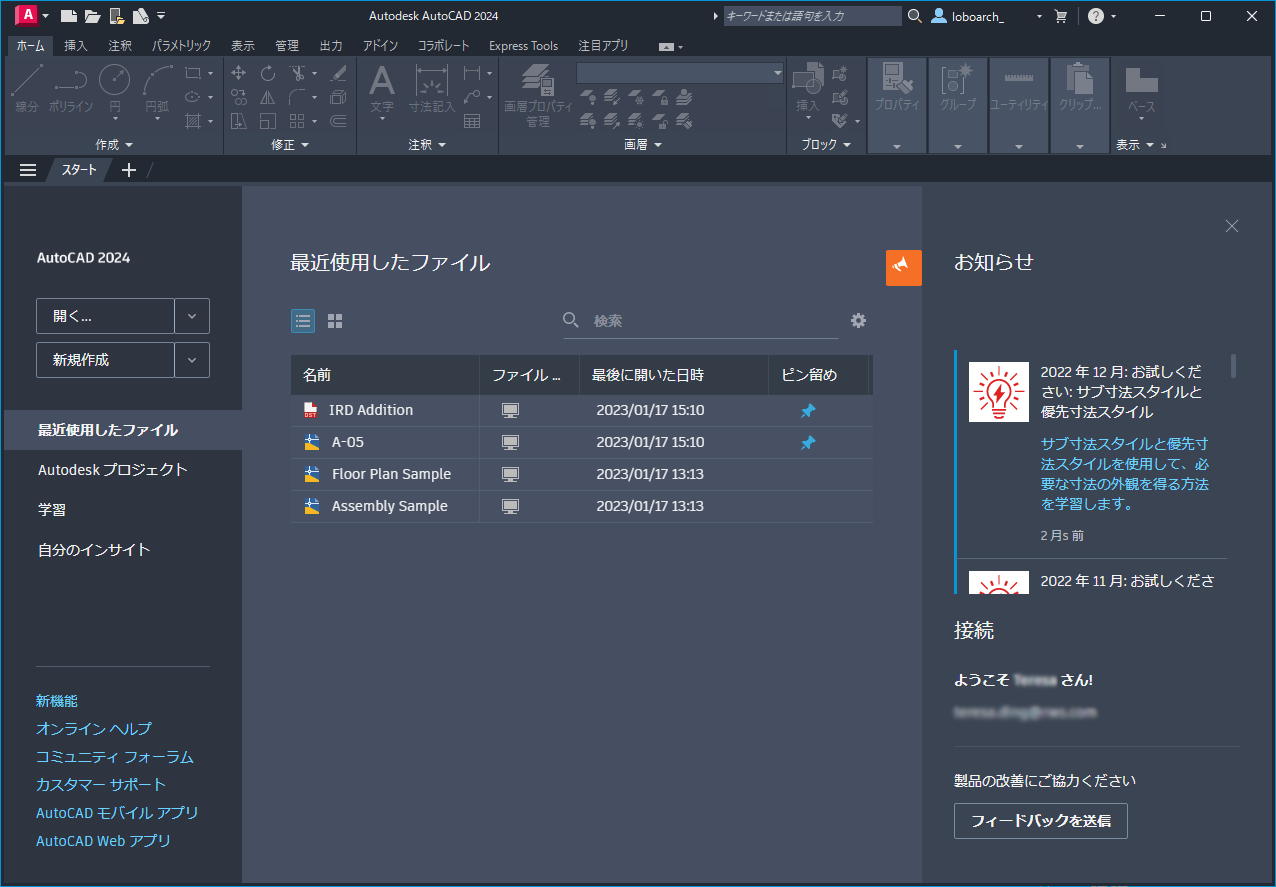Screen dimensions: 1276x887
Task: Click the recent files 検索 field
Action: pos(700,321)
